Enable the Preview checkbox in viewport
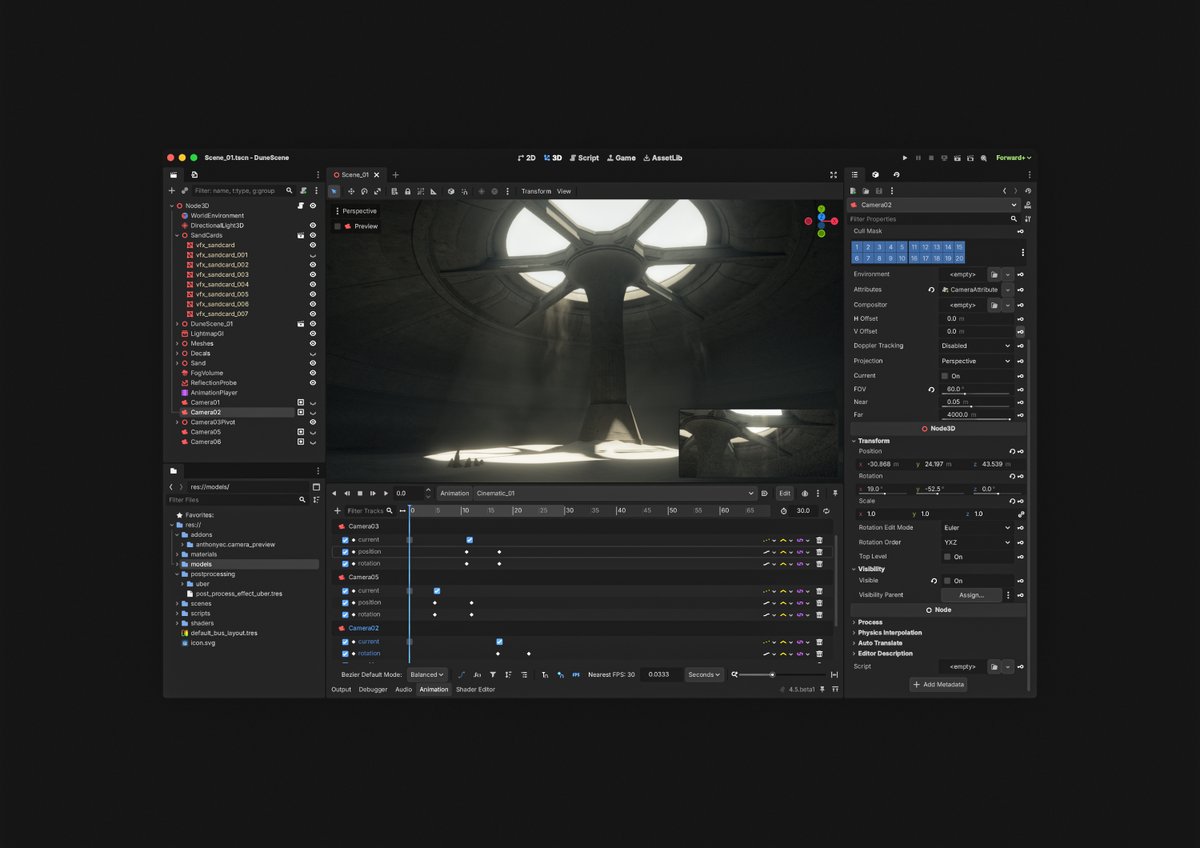The width and height of the screenshot is (1200, 848). (338, 227)
